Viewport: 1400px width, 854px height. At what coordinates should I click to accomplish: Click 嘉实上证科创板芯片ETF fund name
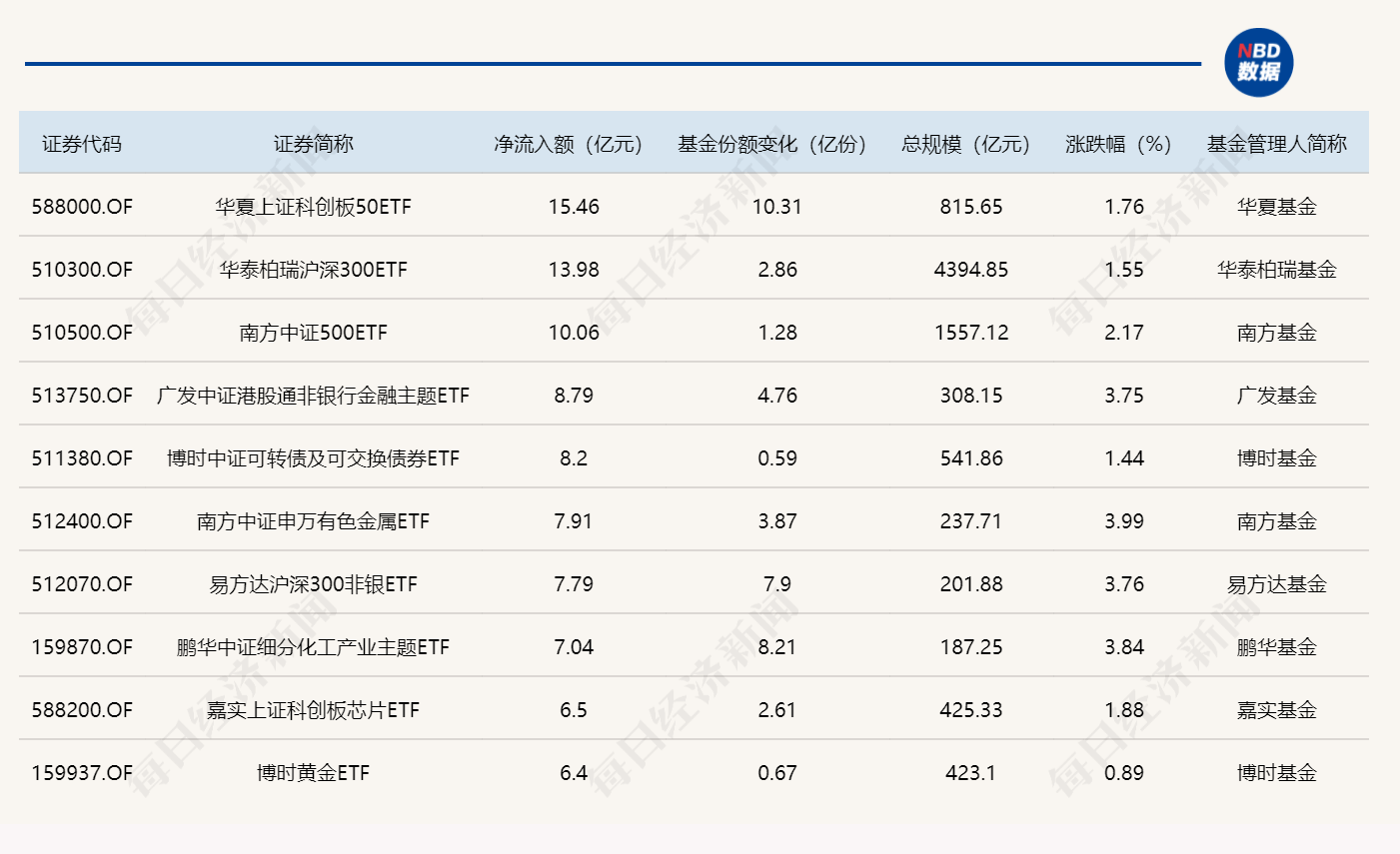[x=313, y=710]
